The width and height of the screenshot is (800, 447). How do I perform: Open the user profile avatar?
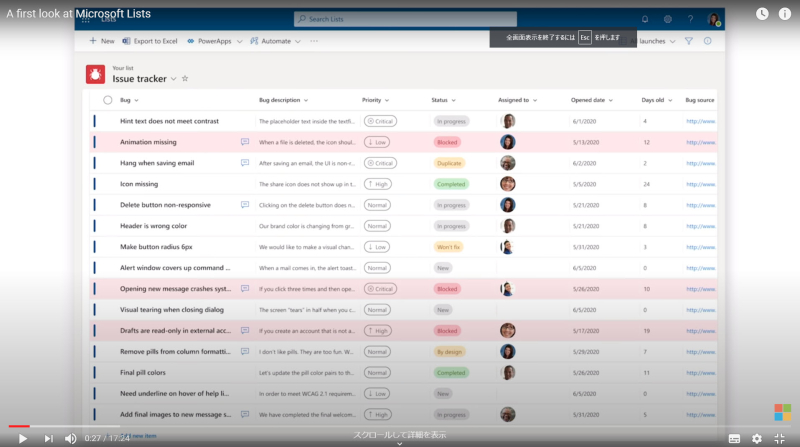coord(713,19)
